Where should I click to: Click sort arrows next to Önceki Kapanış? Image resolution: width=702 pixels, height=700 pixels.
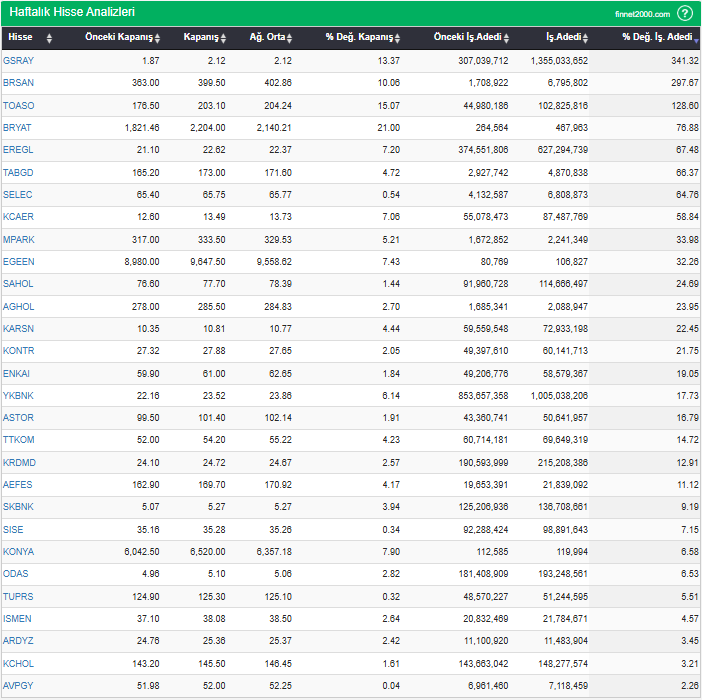click(x=157, y=38)
